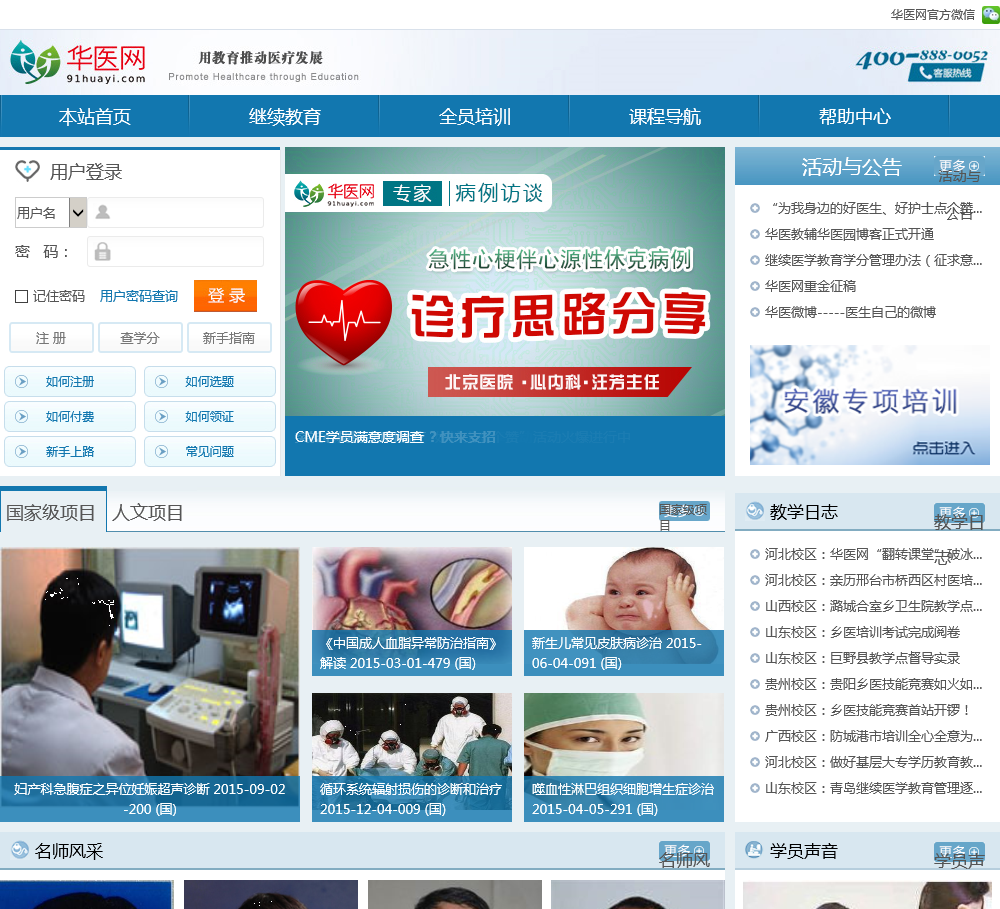The height and width of the screenshot is (909, 1000).
Task: Click the 华医网 logo inside the banner
Action: click(334, 193)
